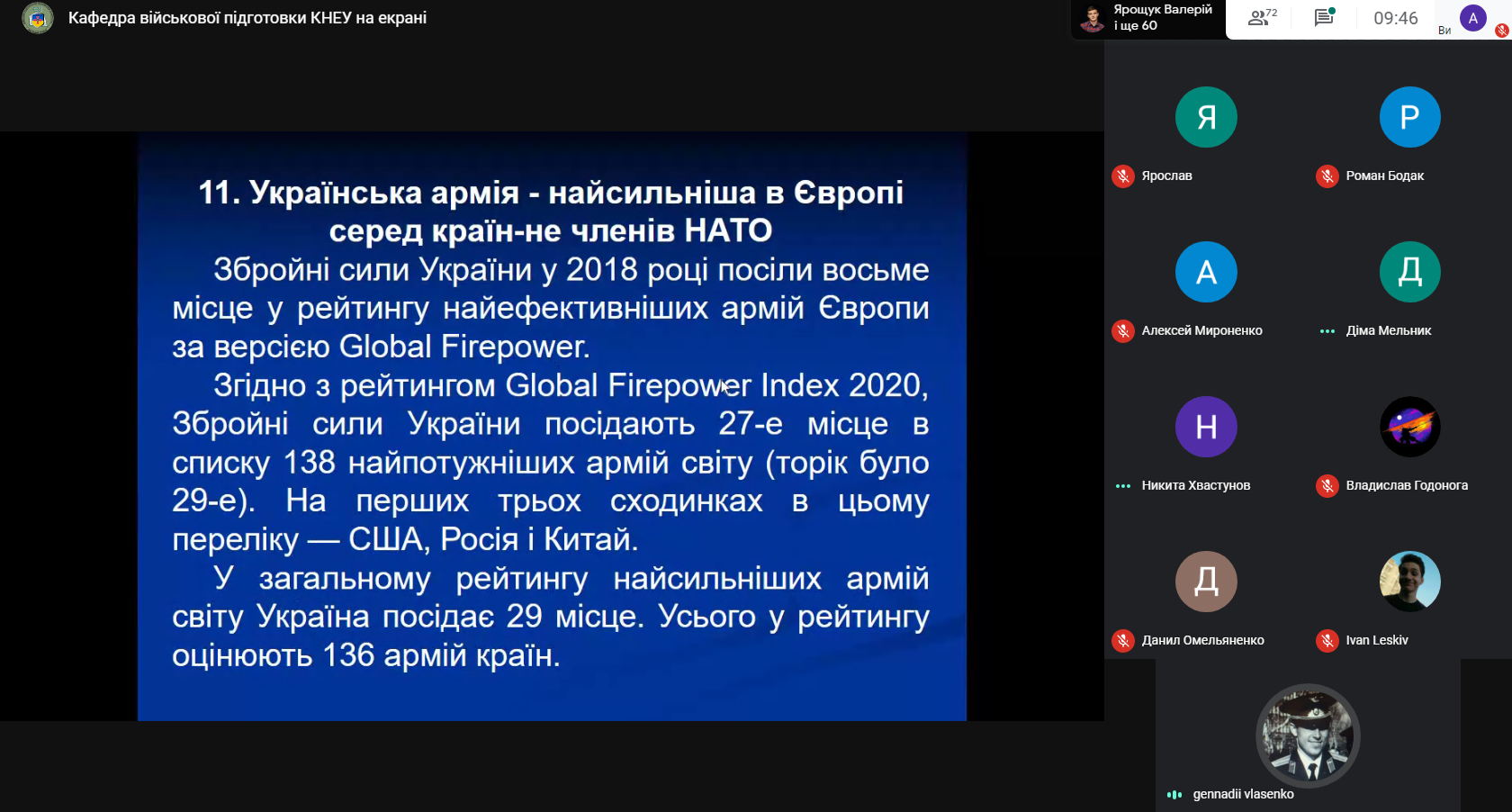Select gennadii vlasenko's video tile
Viewport: 1512px width, 812px height.
(x=1308, y=736)
